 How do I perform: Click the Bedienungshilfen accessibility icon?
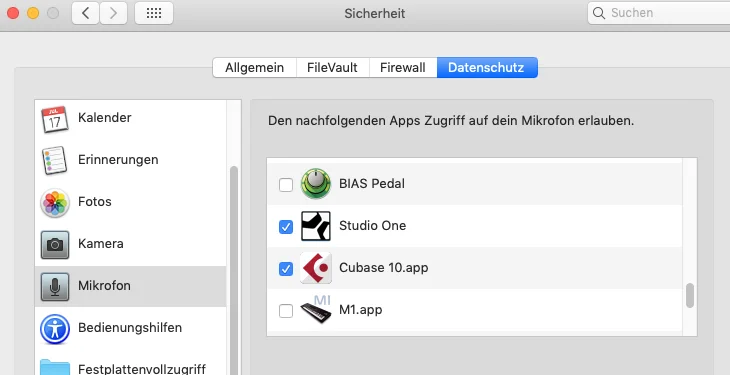click(55, 329)
